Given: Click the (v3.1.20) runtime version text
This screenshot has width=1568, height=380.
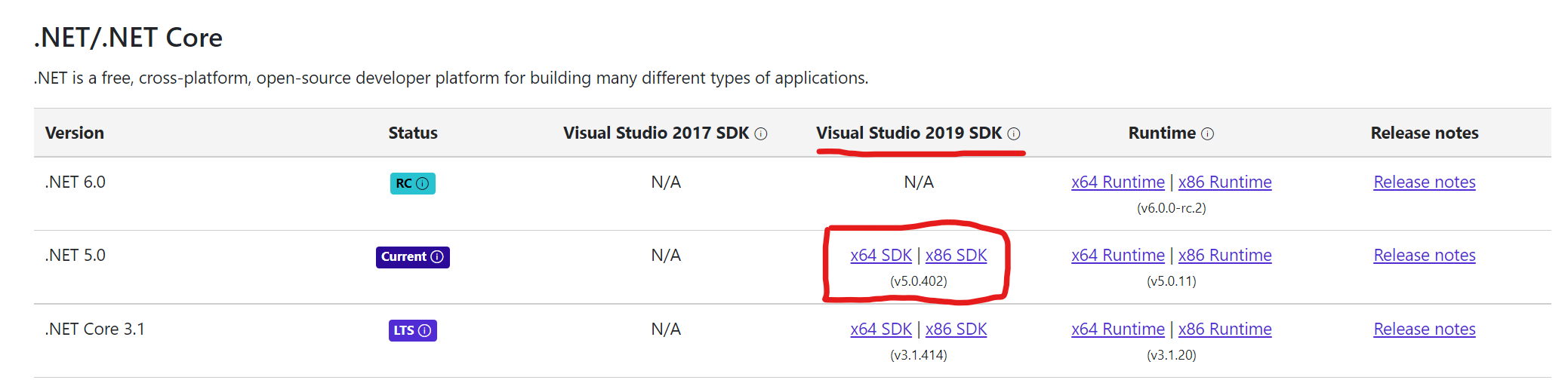Looking at the screenshot, I should click(1172, 355).
